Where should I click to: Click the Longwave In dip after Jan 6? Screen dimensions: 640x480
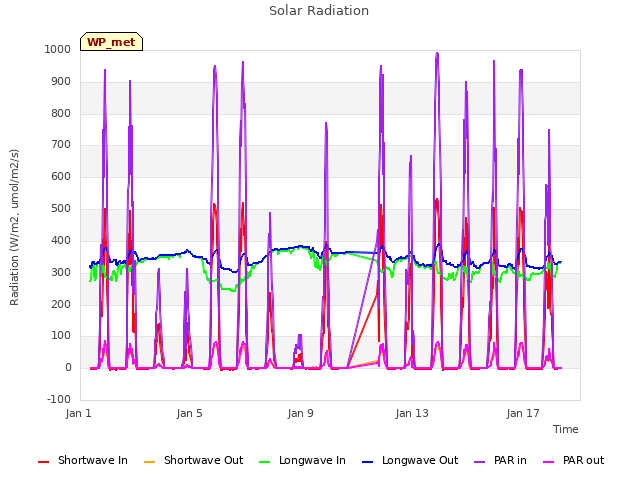pos(232,290)
